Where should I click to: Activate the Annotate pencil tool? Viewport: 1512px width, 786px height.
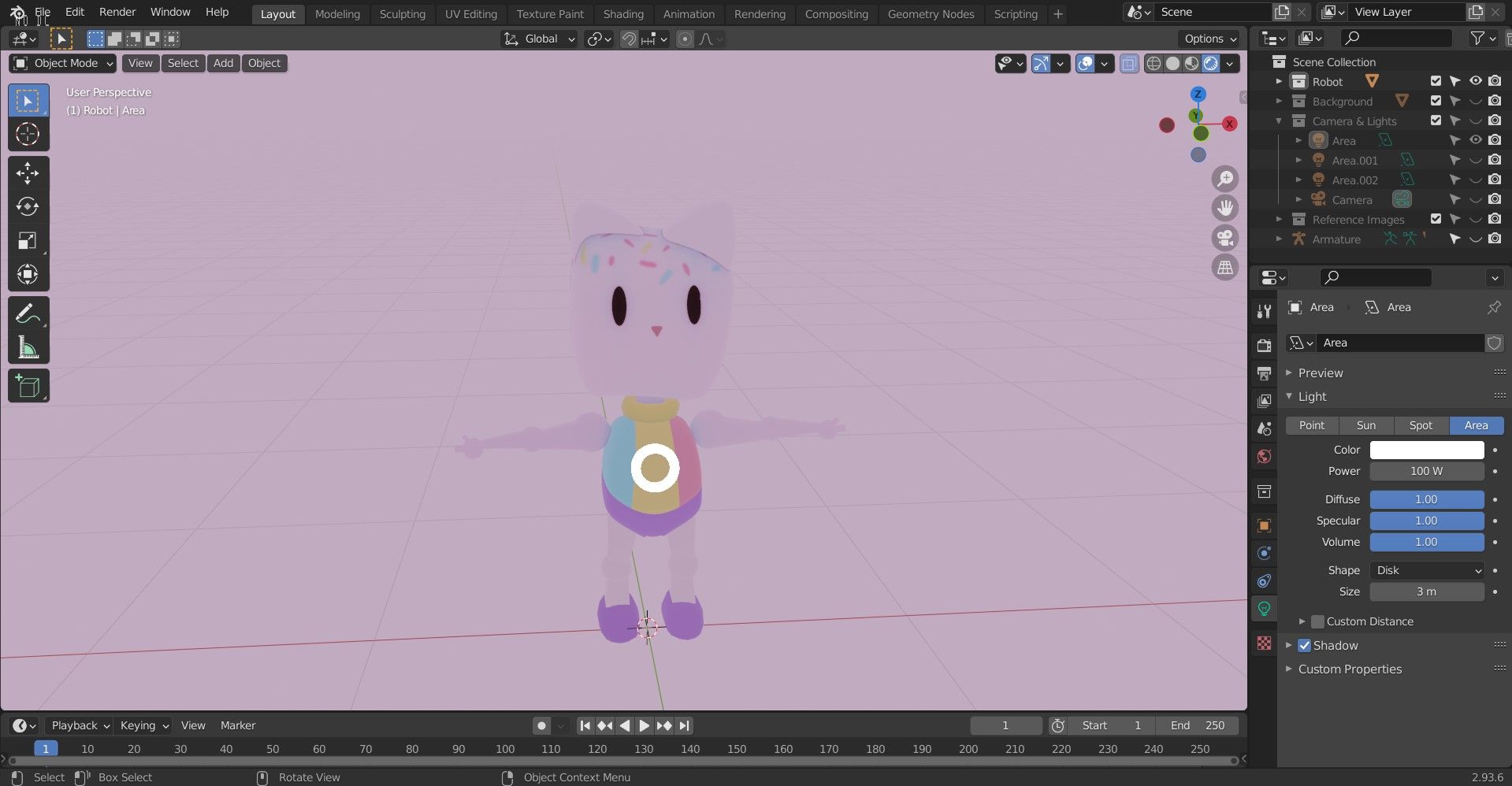28,313
